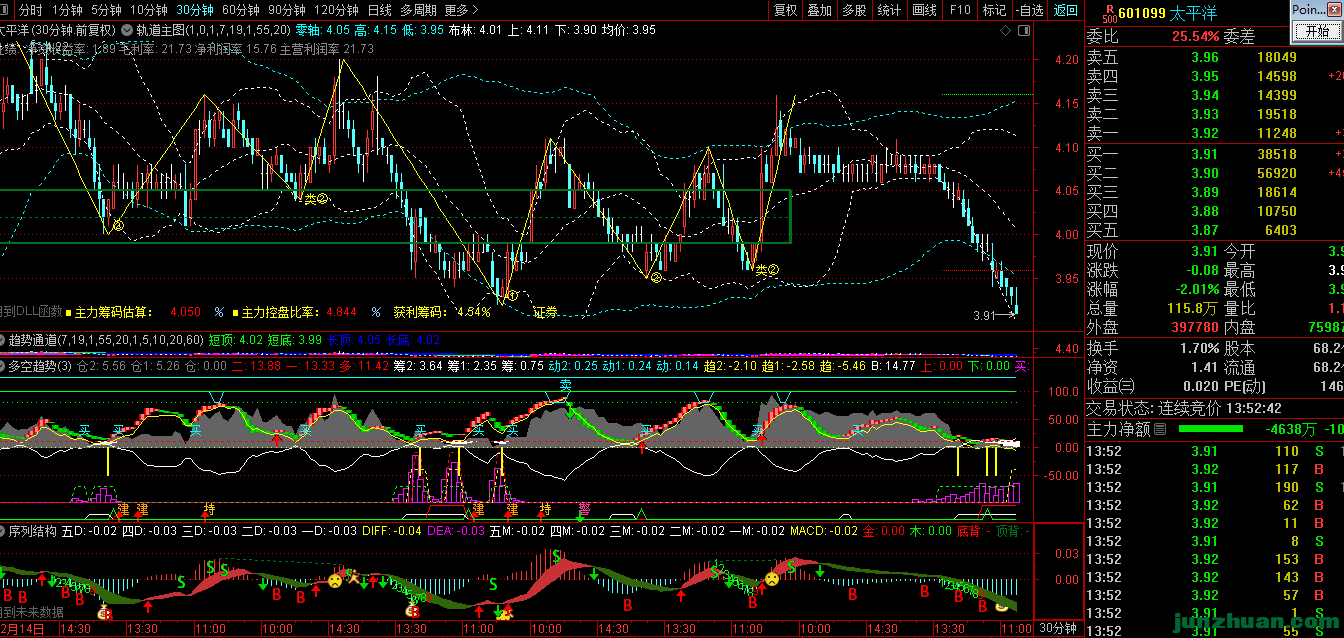Image resolution: width=1344 pixels, height=638 pixels.
Task: Click the sad face icon in 序列结构 chart
Action: tap(336, 580)
